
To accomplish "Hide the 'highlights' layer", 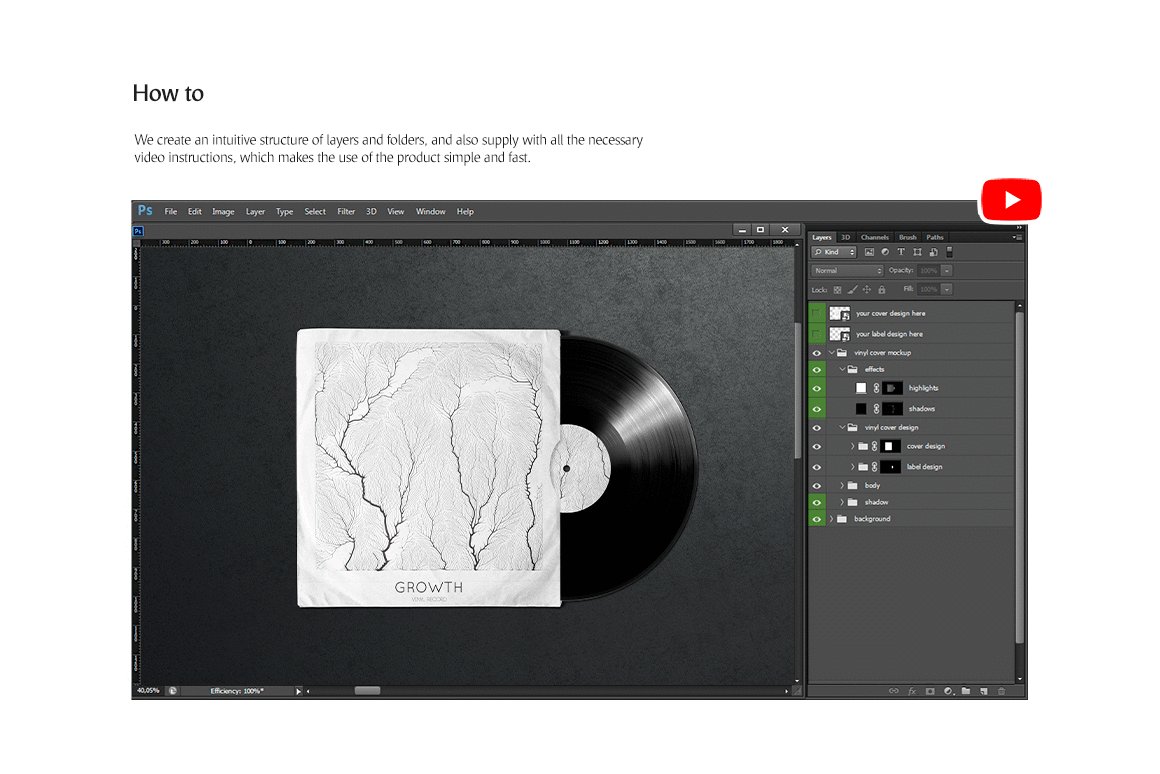I will 817,388.
